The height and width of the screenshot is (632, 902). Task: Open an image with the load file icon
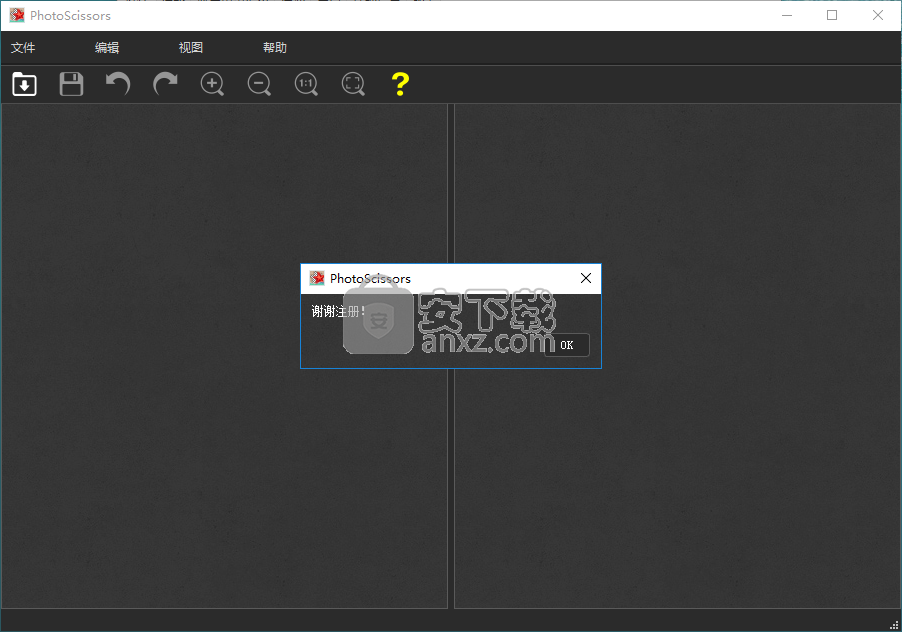[x=24, y=84]
